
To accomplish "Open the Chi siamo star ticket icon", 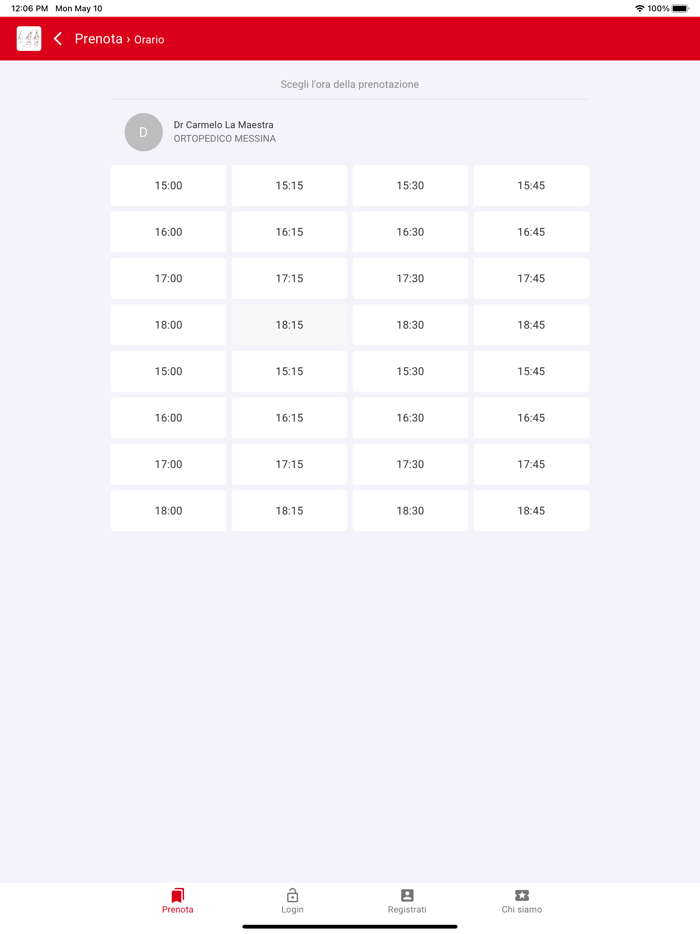I will coord(522,895).
